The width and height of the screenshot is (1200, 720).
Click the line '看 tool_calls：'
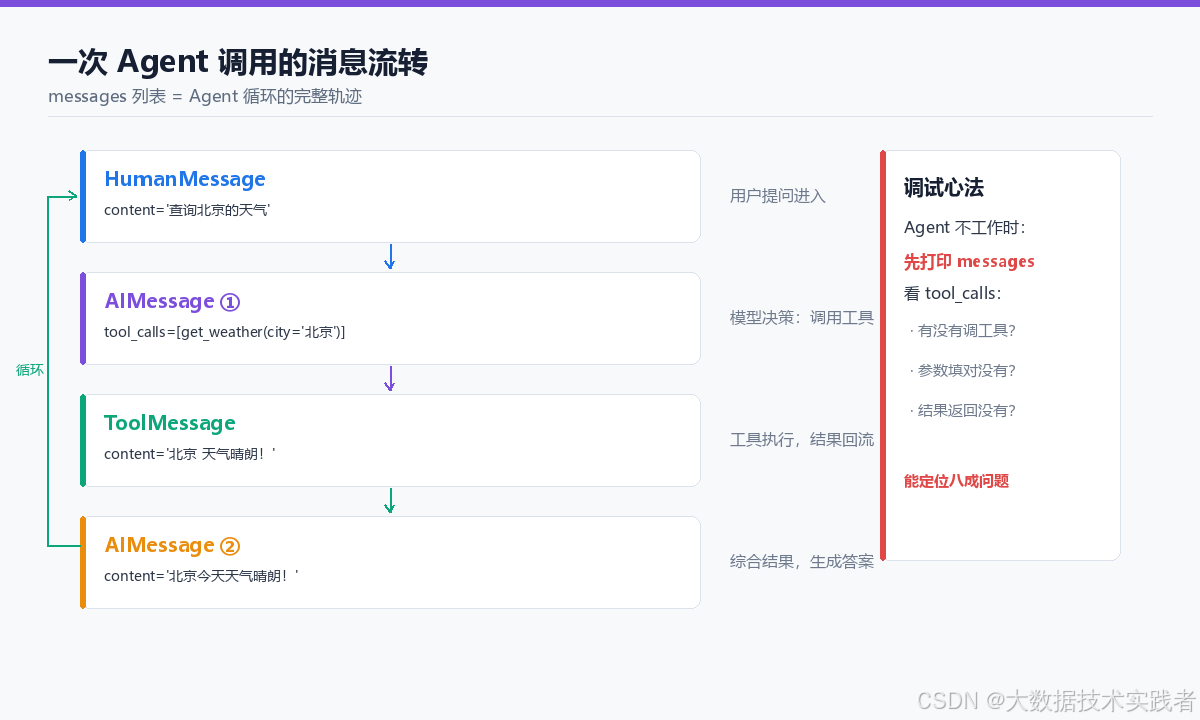point(953,293)
